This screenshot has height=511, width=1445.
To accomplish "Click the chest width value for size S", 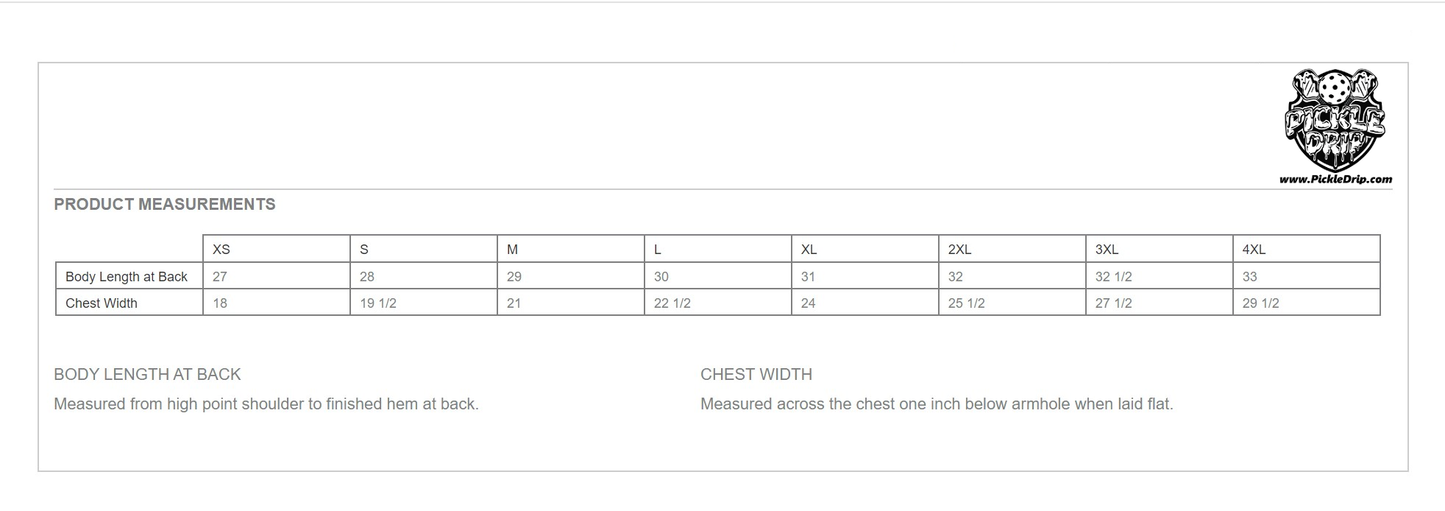I will tap(378, 303).
